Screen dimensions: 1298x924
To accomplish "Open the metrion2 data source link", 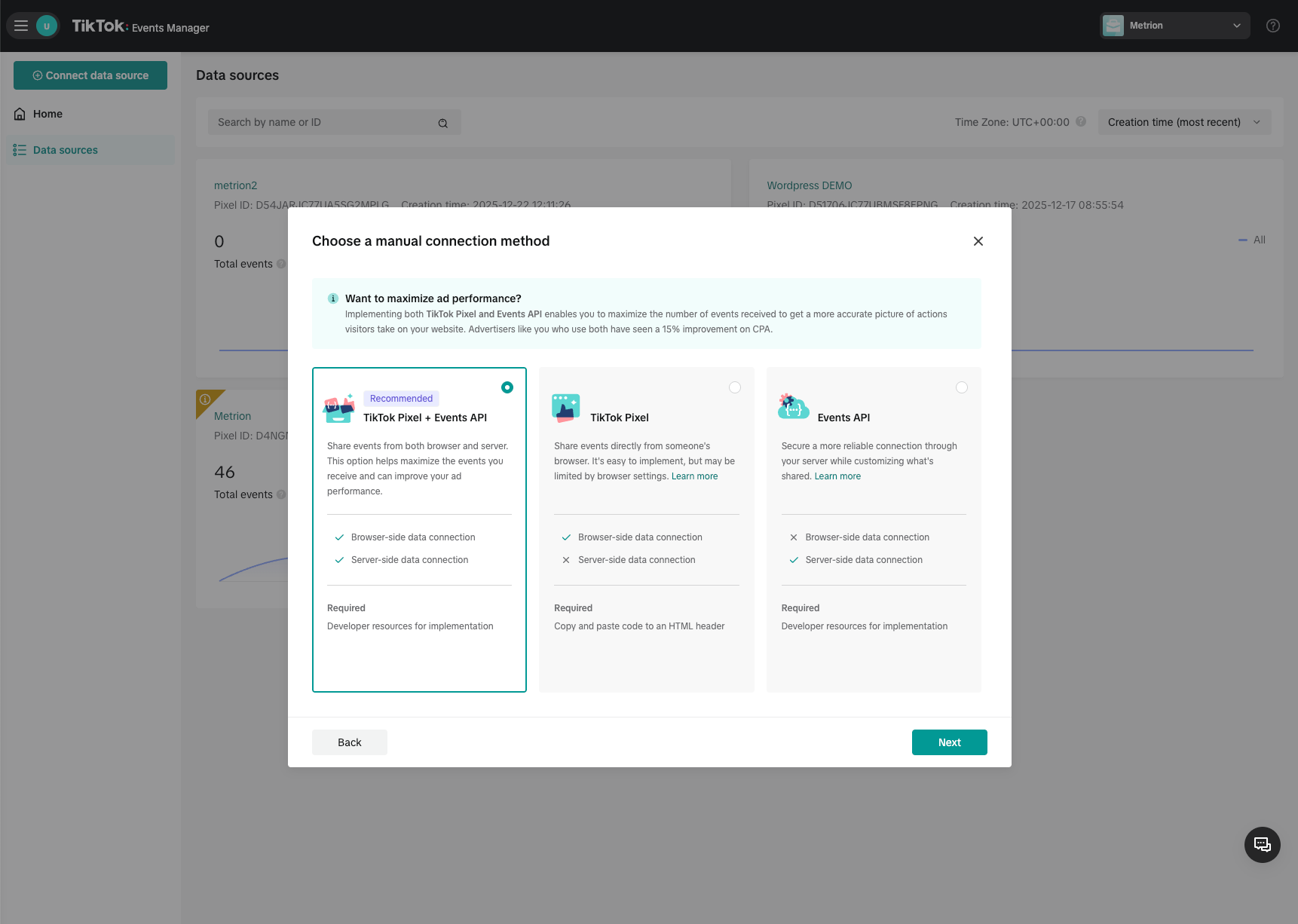I will (x=236, y=185).
